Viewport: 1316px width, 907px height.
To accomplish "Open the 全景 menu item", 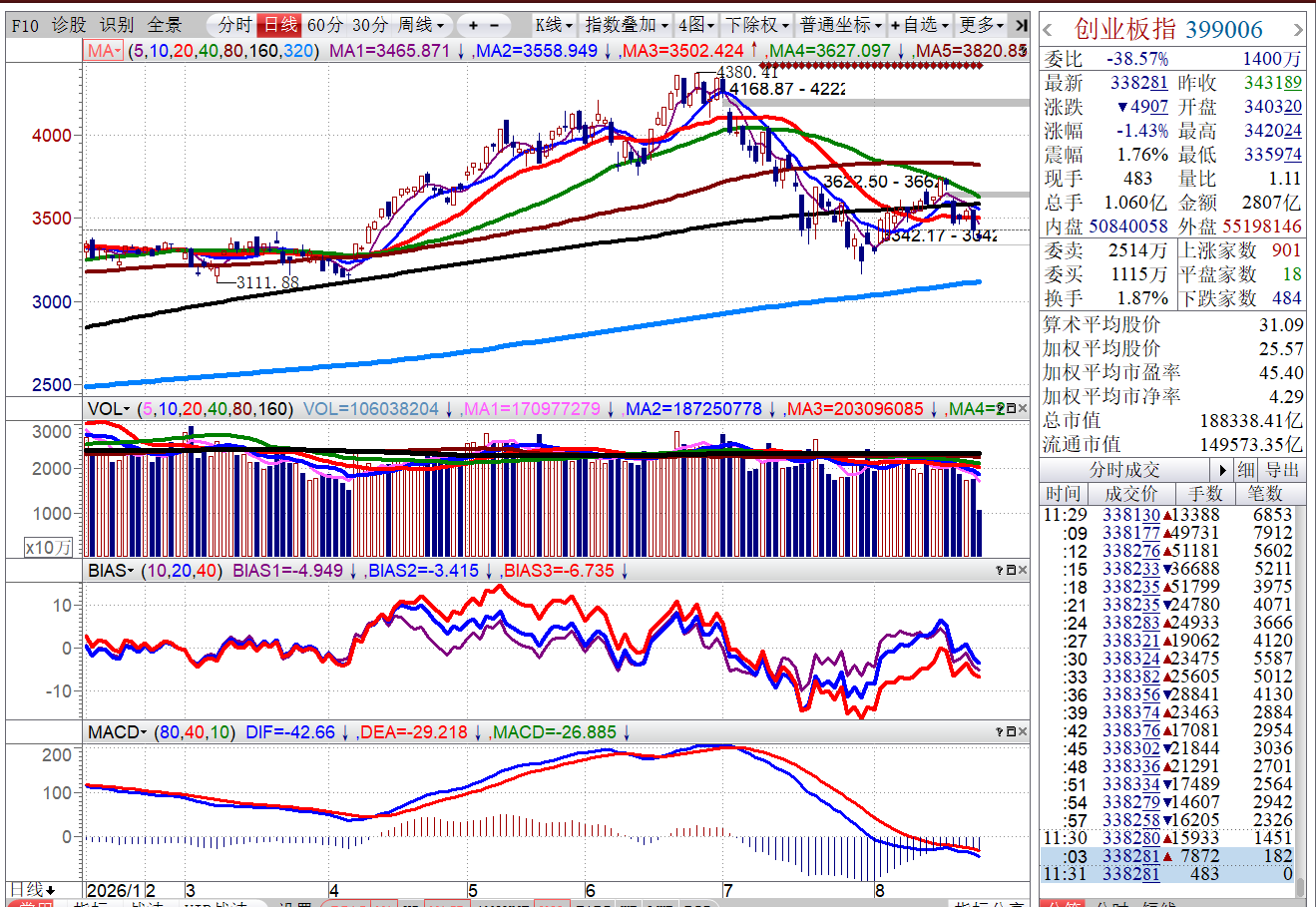I will click(x=165, y=25).
